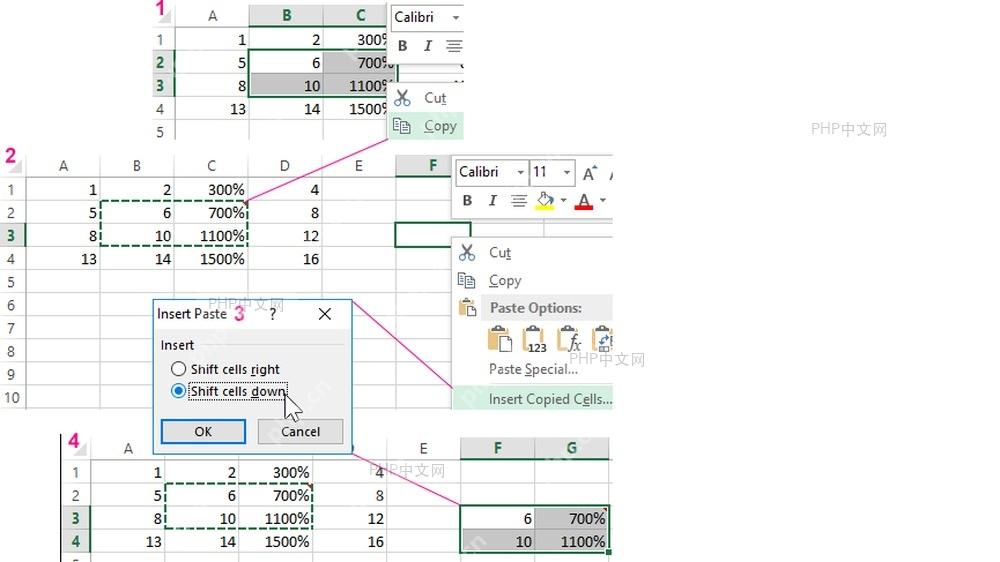This screenshot has height=562, width=1000.
Task: Click Center align in the mini toolbar showing size 11
Action: (x=519, y=201)
